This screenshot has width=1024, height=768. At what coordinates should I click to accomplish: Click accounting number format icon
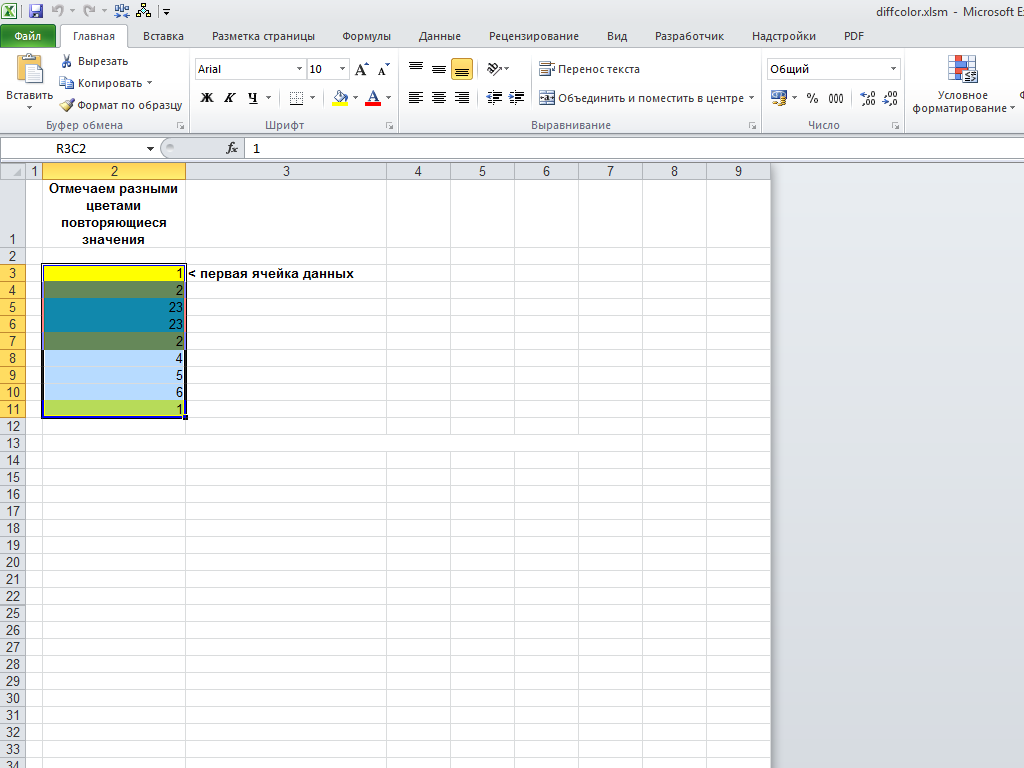(778, 98)
